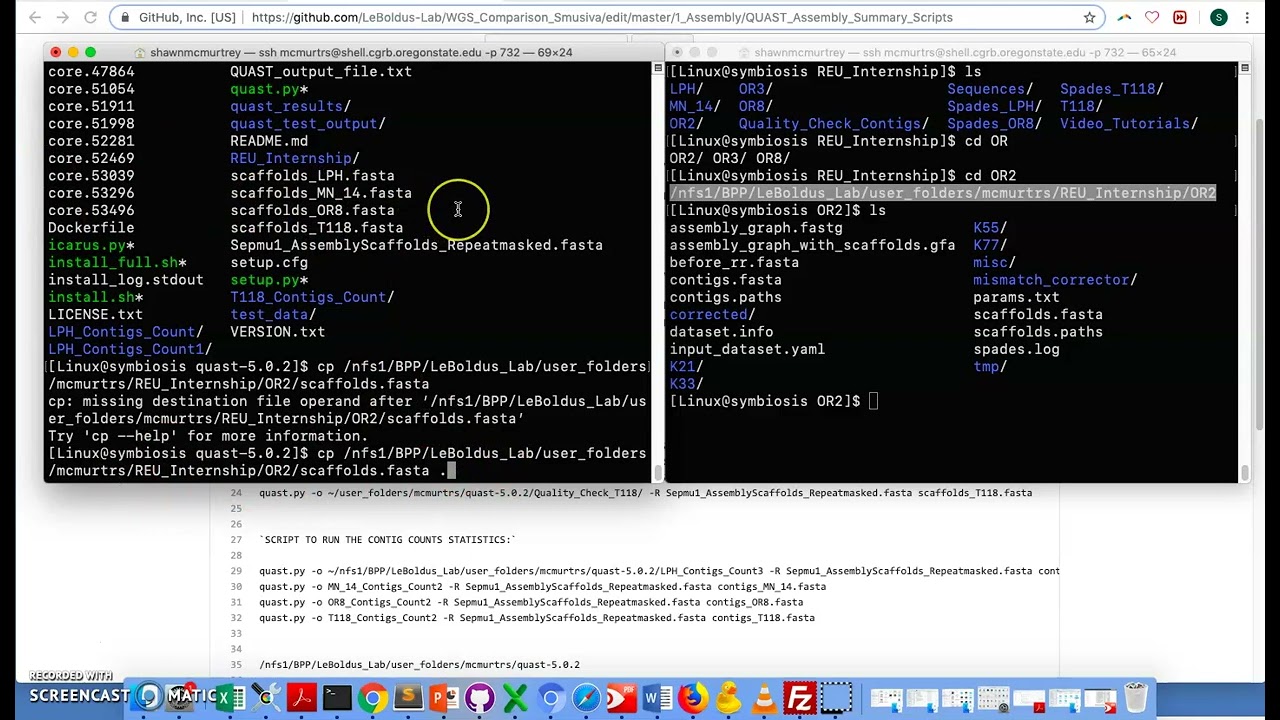Click SCRIPT TO RUN THE CONTIG COUNTS text
Screen dimensions: 1280x720
(x=387, y=540)
